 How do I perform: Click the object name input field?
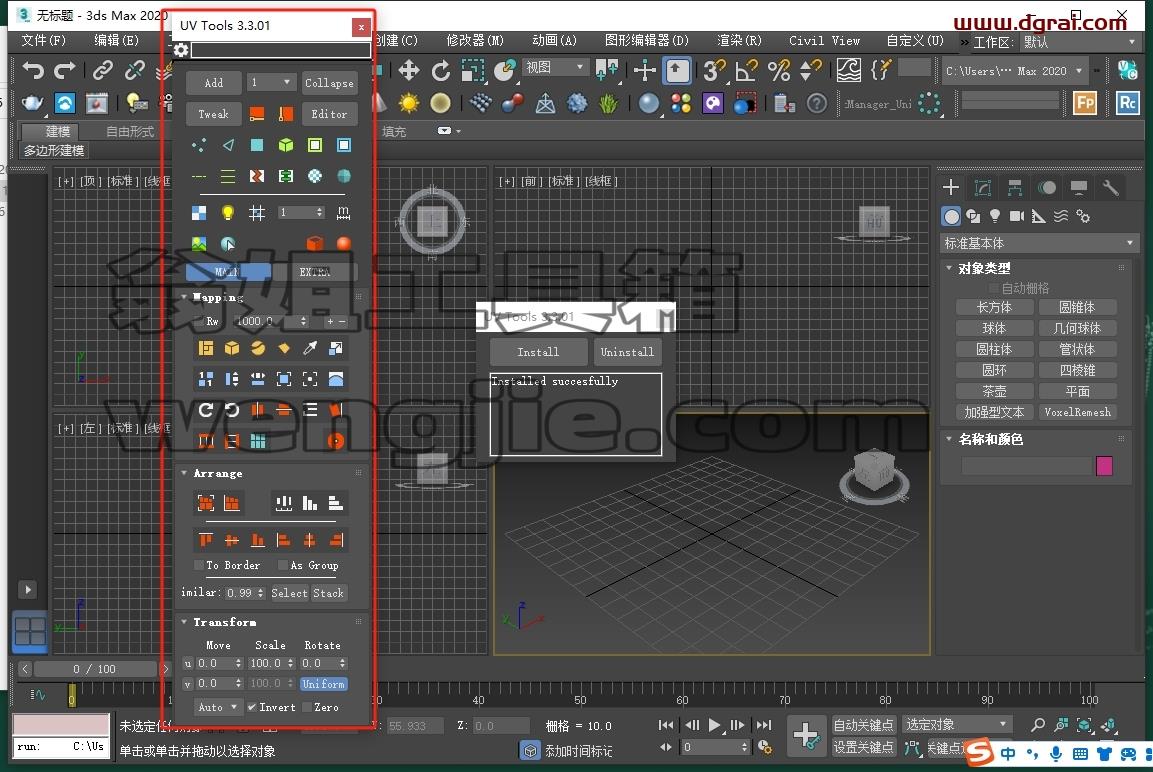1027,465
